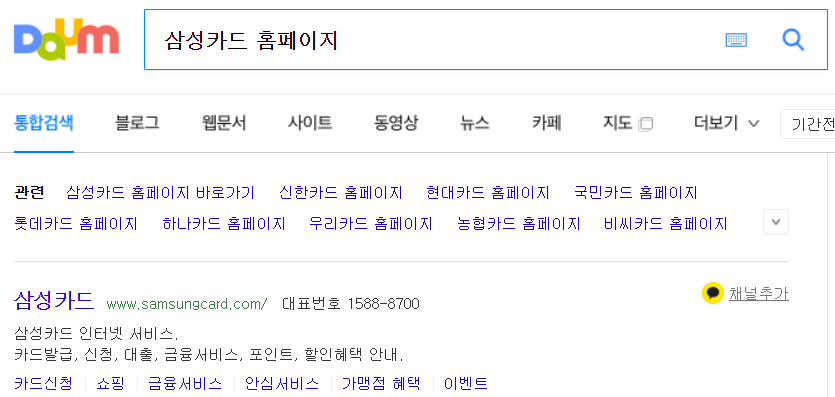Click related search 현대카드 홈페이지
The width and height of the screenshot is (835, 397).
click(x=488, y=192)
